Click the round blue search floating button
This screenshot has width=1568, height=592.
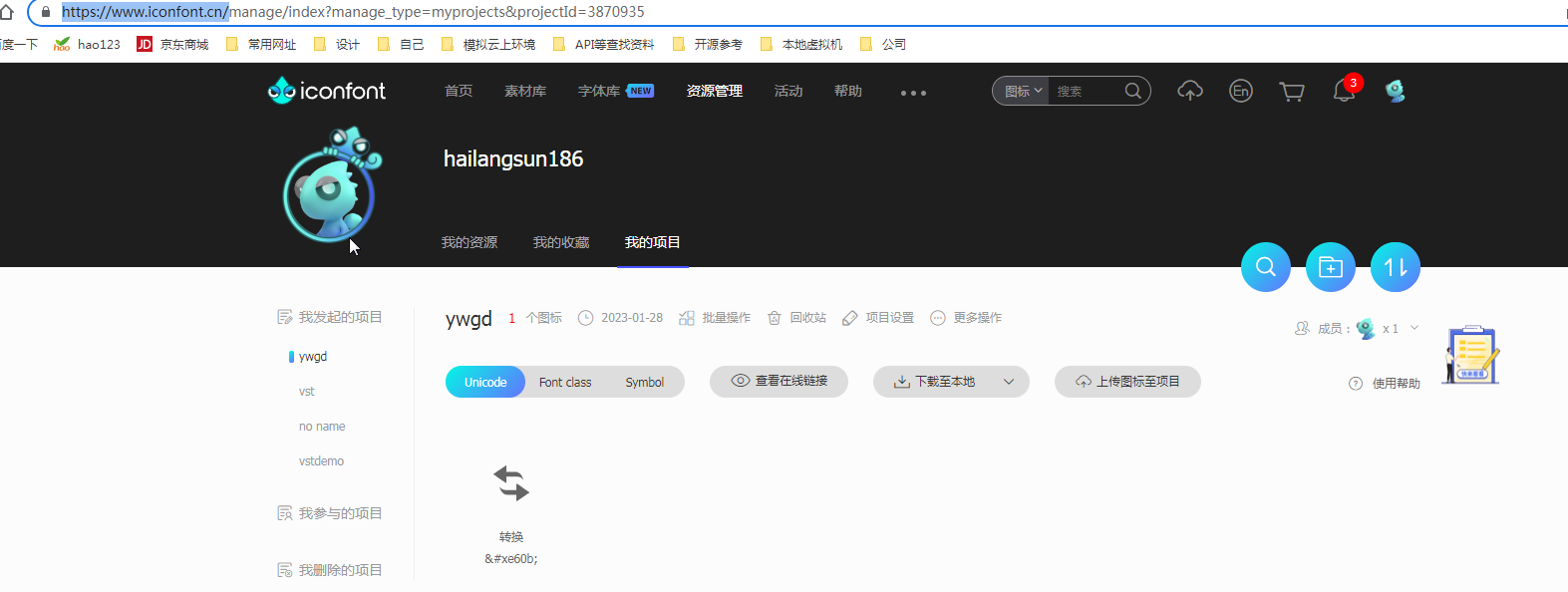[x=1266, y=267]
